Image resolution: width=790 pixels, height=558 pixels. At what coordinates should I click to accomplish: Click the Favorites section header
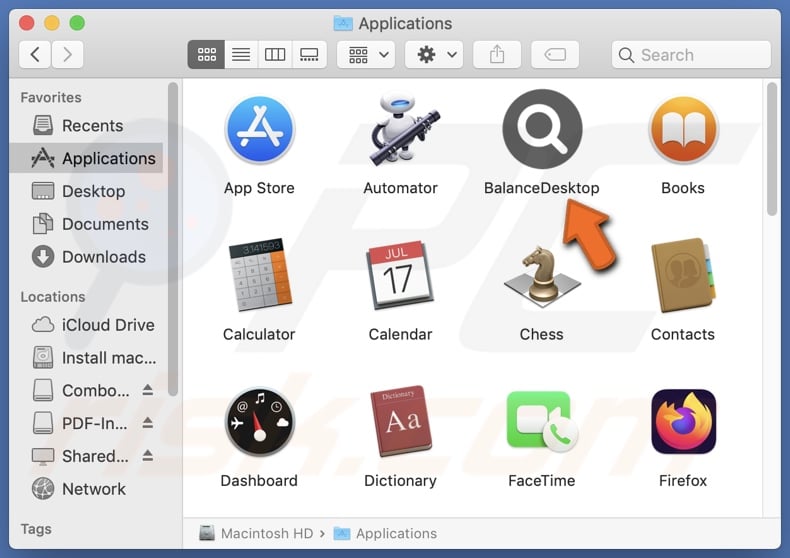51,97
